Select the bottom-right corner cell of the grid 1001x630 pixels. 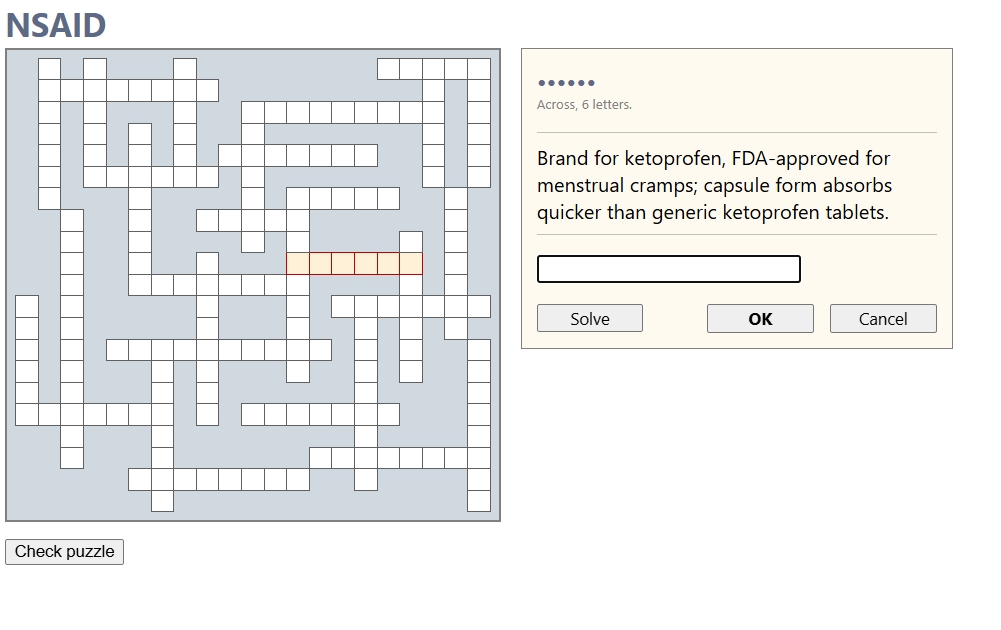[x=480, y=502]
